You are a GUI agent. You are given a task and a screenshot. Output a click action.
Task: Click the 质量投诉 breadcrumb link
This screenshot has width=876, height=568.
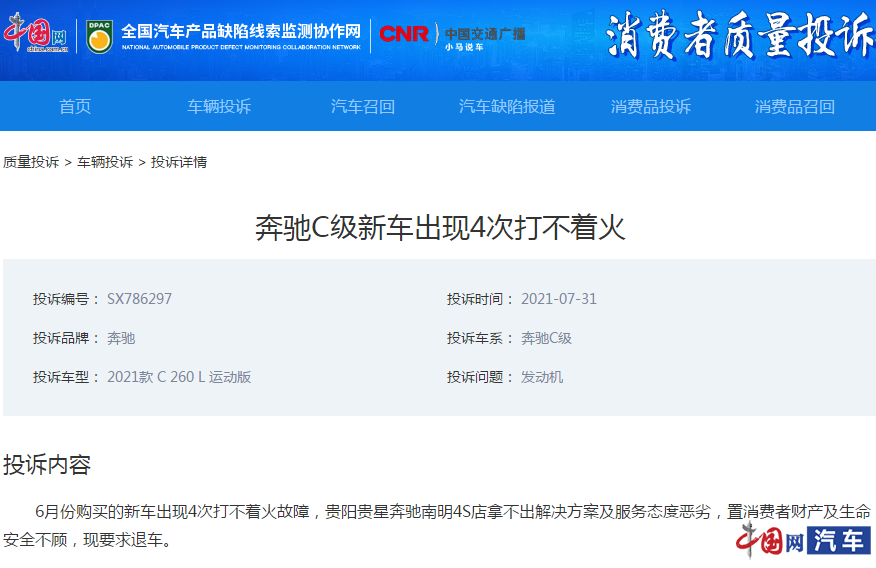31,162
